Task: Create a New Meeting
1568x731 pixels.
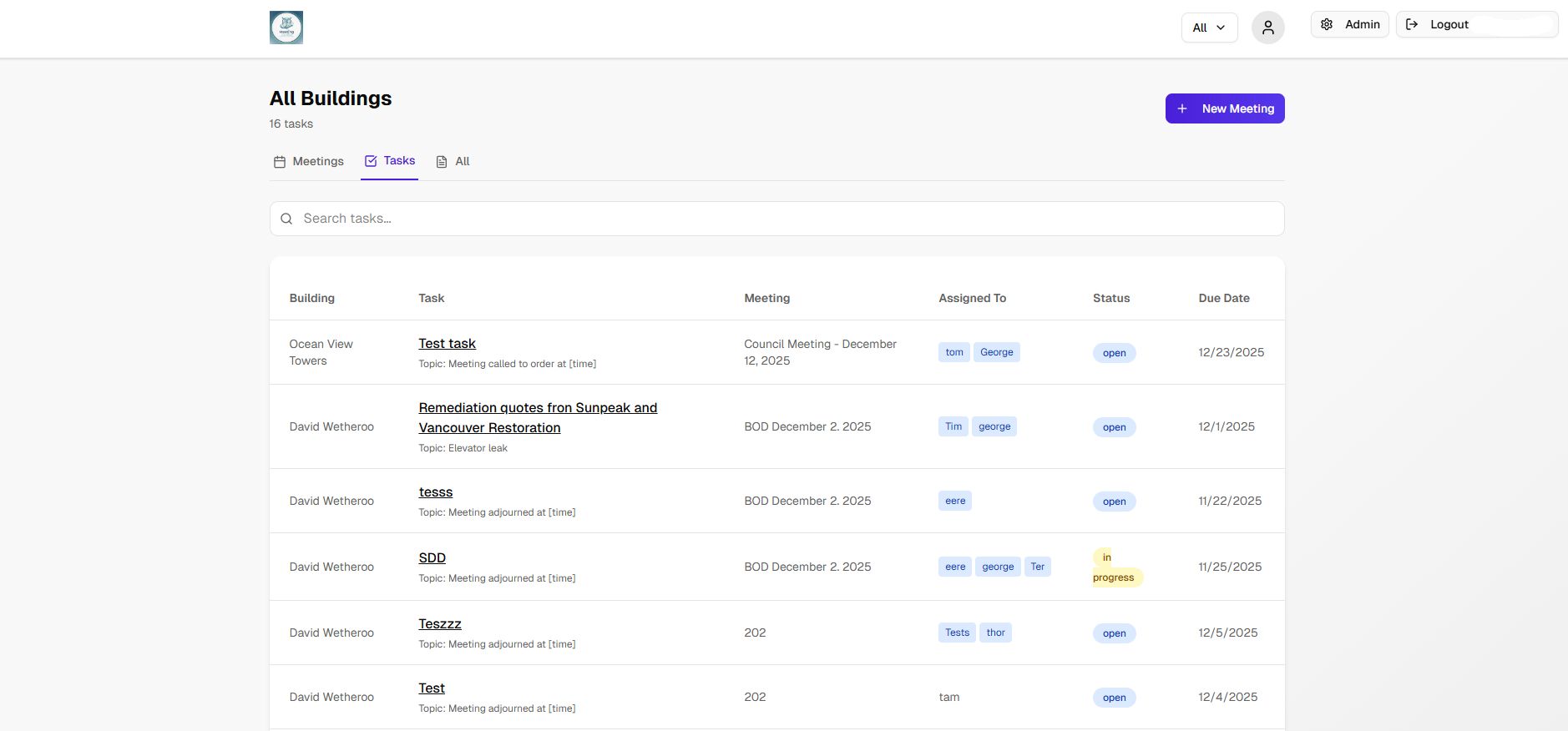Action: click(x=1237, y=108)
